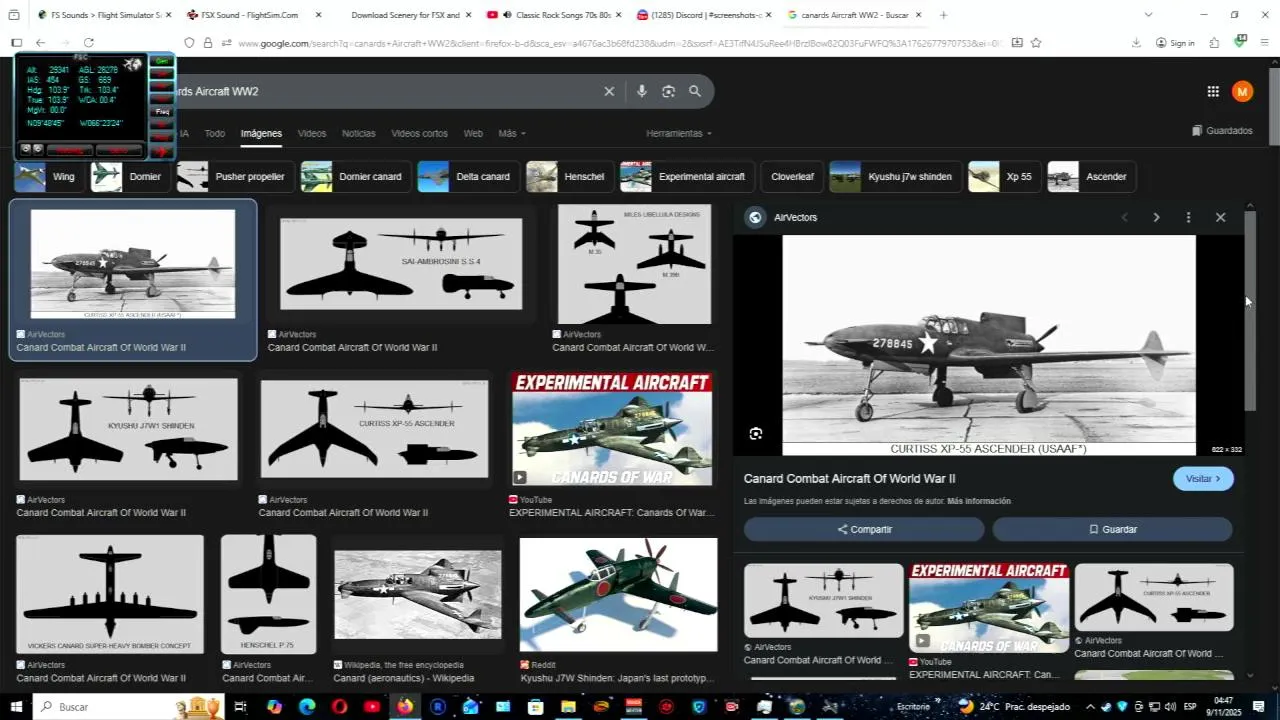Image resolution: width=1280 pixels, height=720 pixels.
Task: Switch to FSX Sound FlightSim.Com tab
Action: pyautogui.click(x=254, y=15)
